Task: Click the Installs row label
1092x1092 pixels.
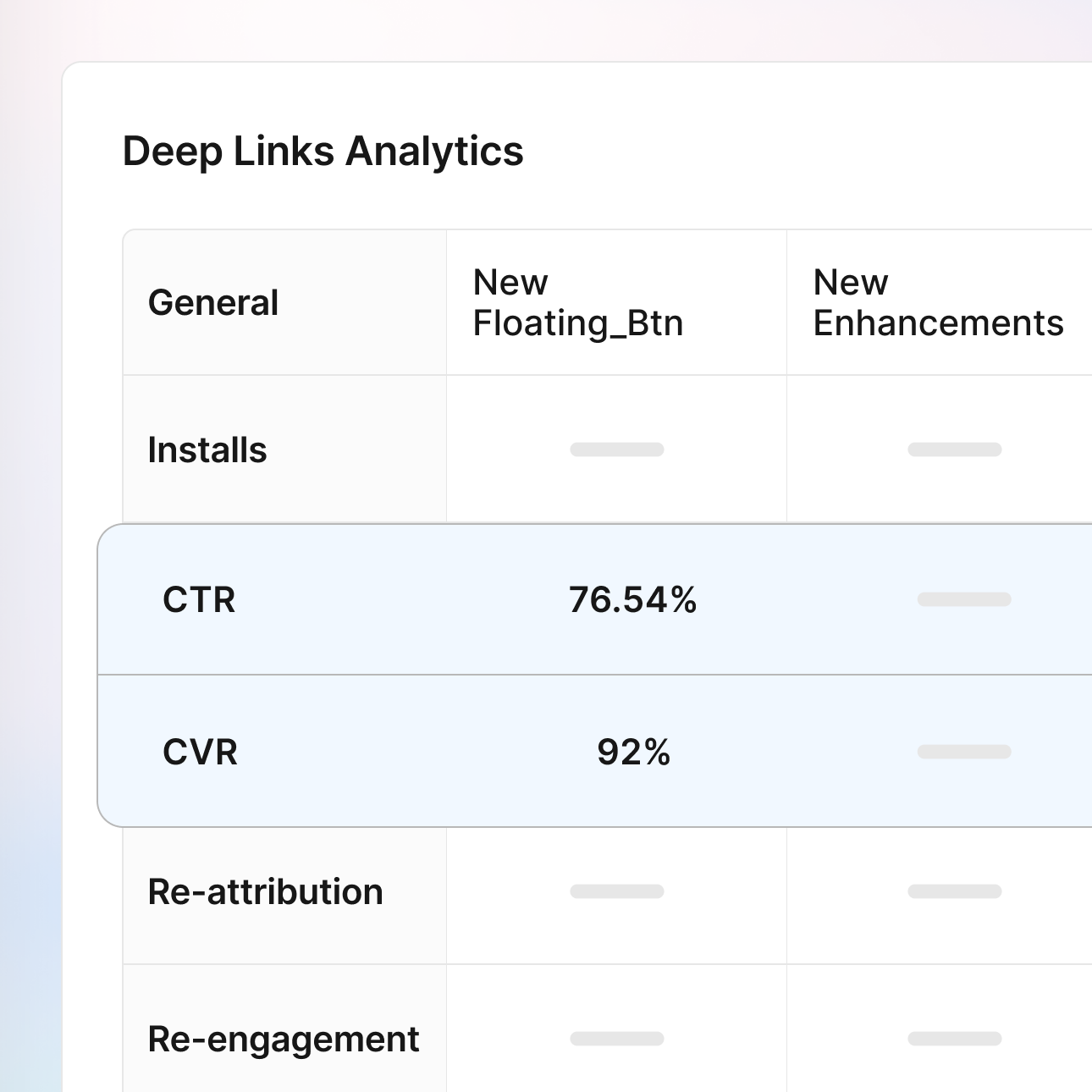Action: [x=206, y=449]
